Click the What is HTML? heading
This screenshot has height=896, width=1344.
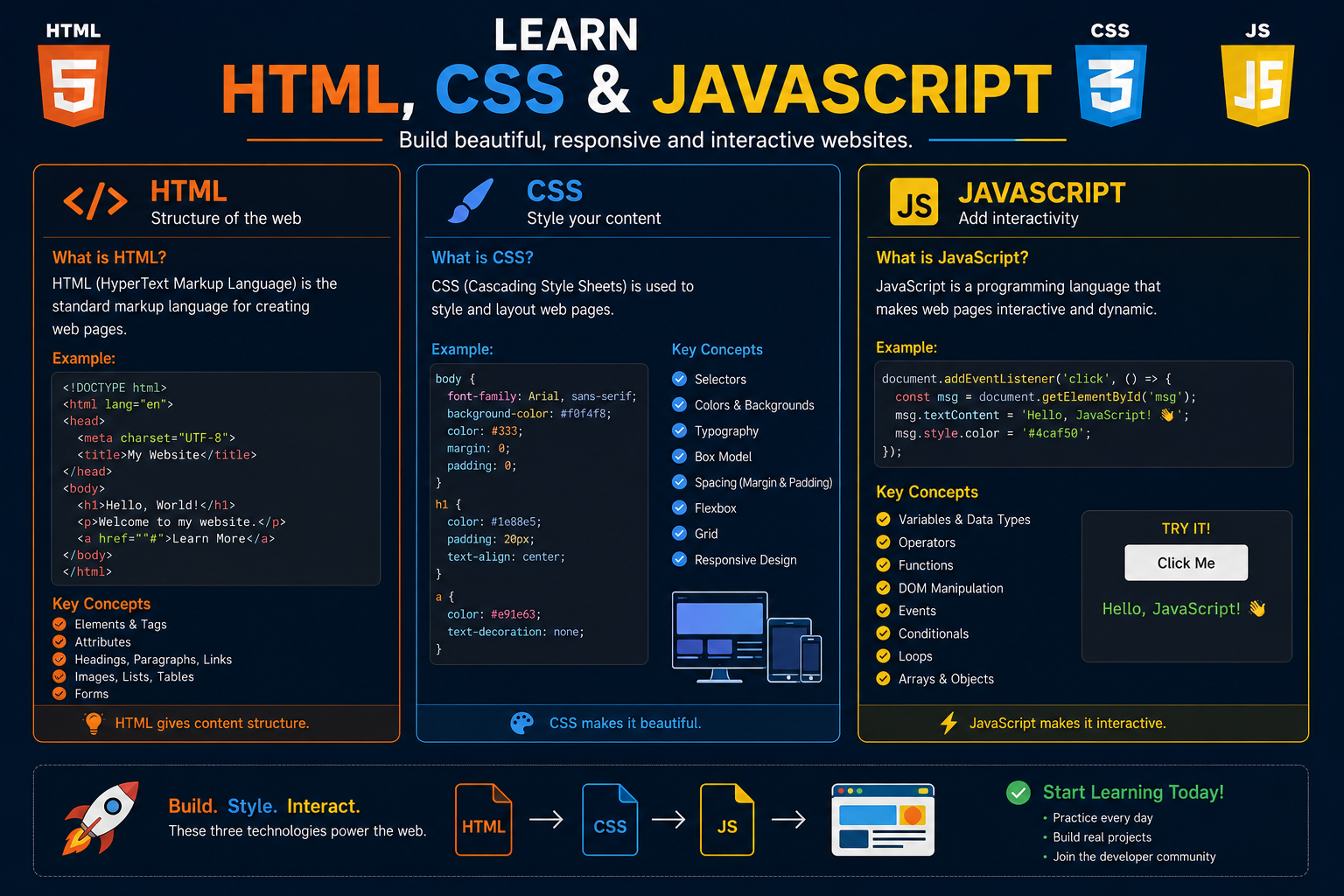[x=109, y=257]
